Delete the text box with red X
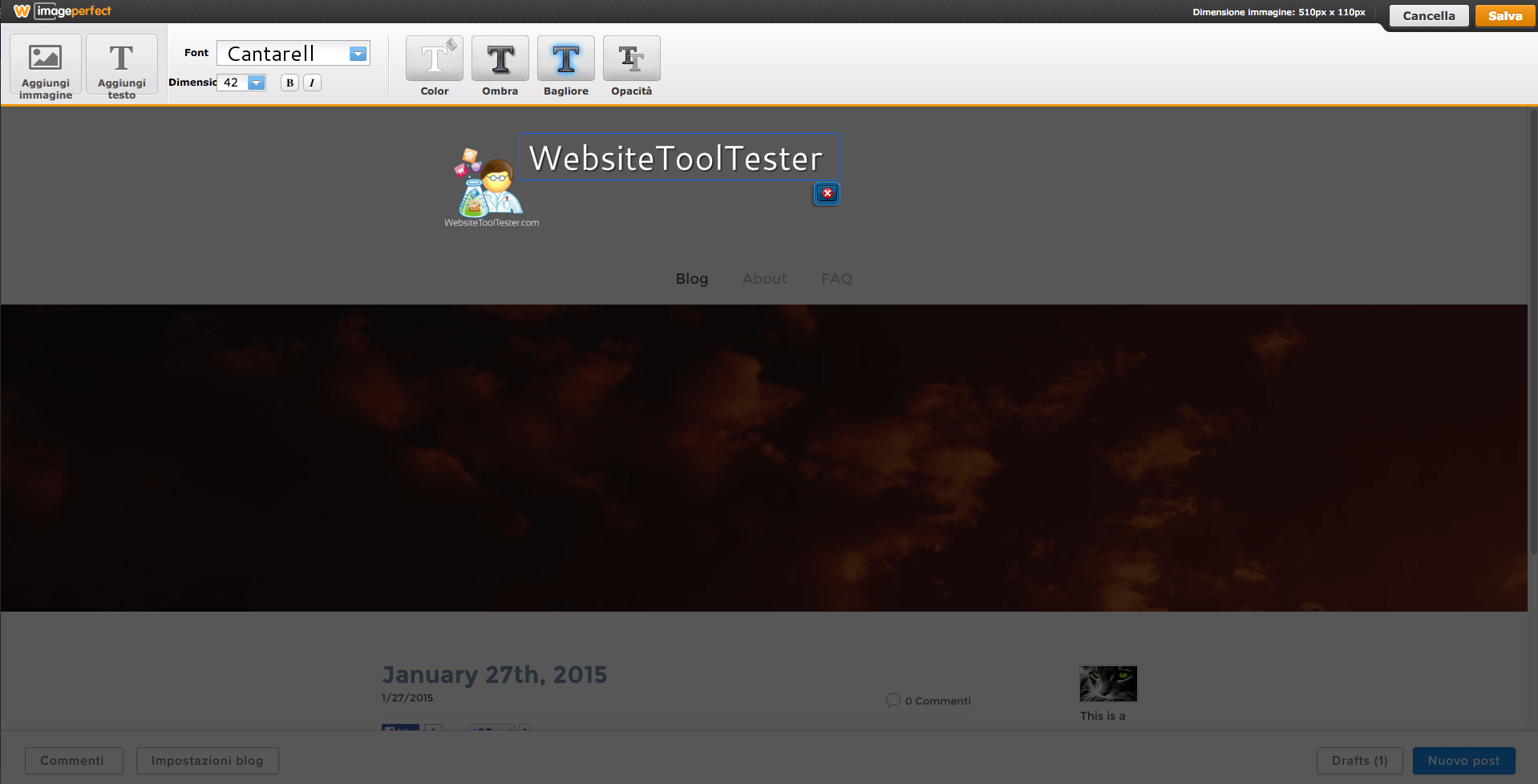Viewport: 1538px width, 784px height. pos(828,193)
